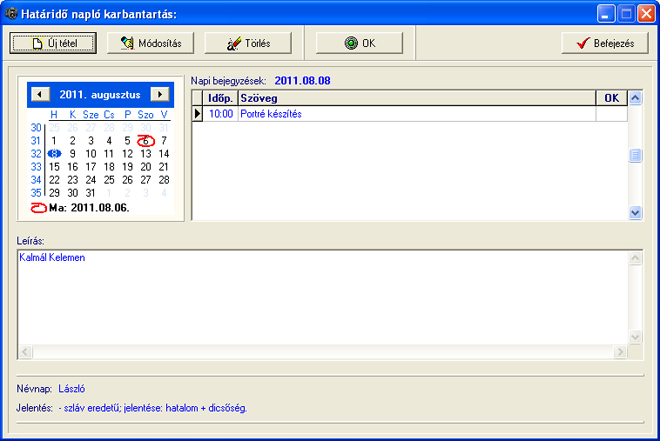The image size is (660, 441).
Task: Go to next month in calendar
Action: (160, 94)
